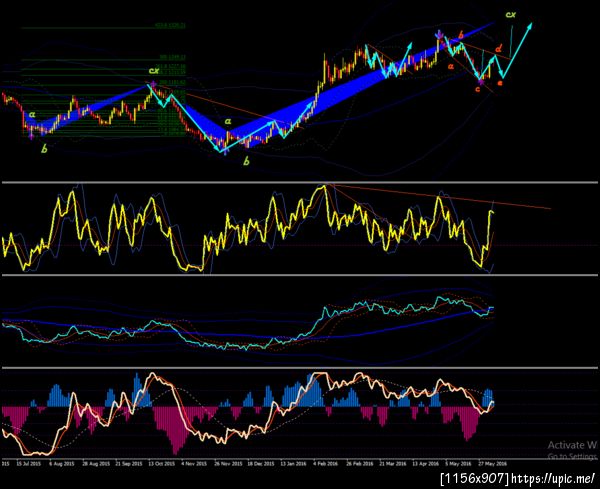Select green 'a' label above December 2015 candles
600x489 pixels.
tap(228, 121)
